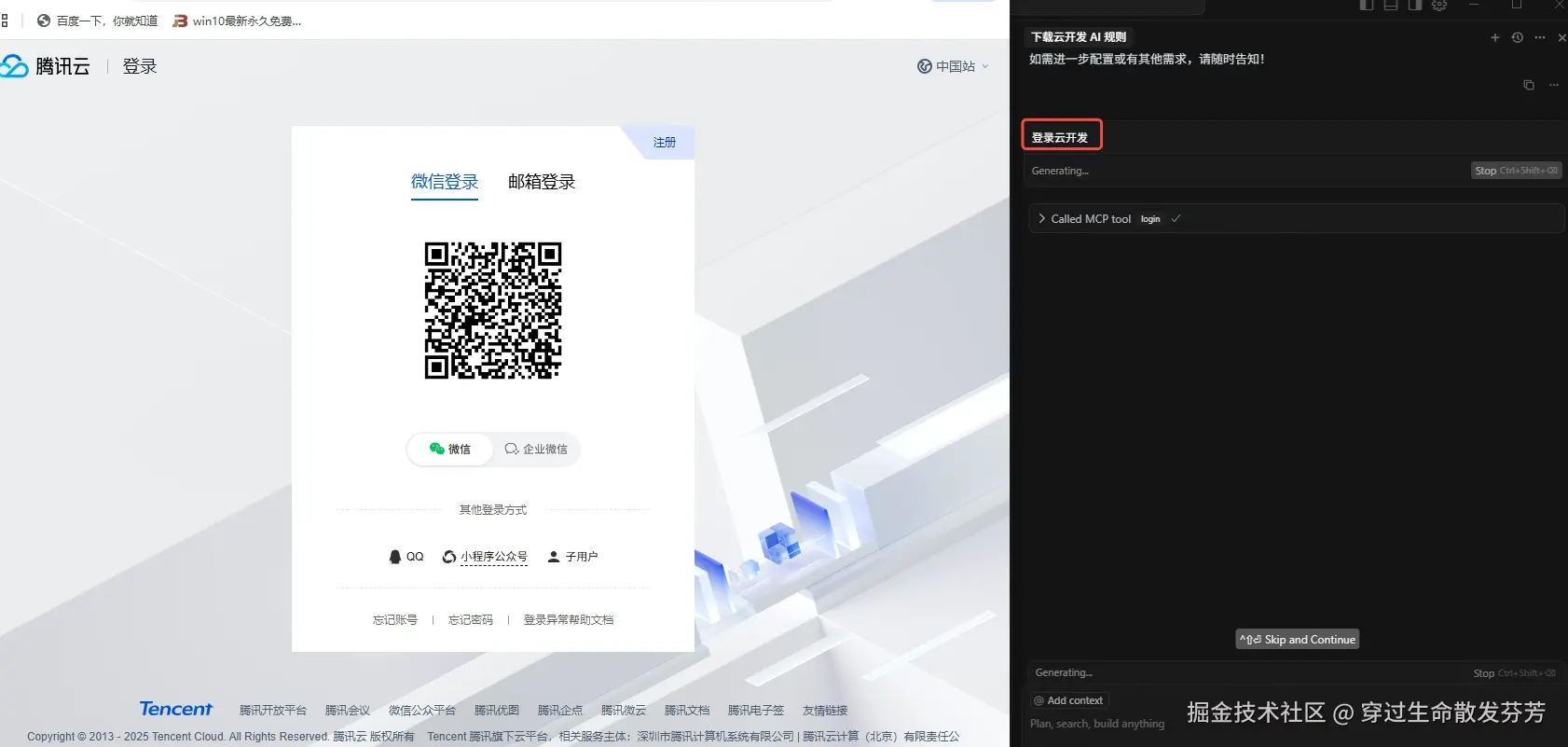Viewport: 1568px width, 747px height.
Task: Open the 微信公众平台 footer link
Action: tap(422, 711)
